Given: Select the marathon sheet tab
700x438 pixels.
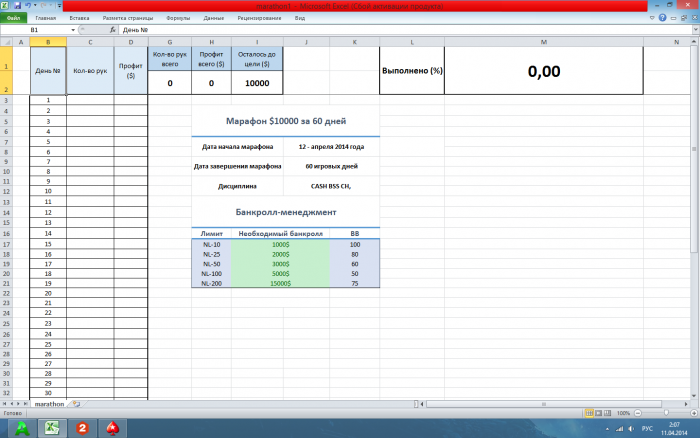Looking at the screenshot, I should 49,404.
